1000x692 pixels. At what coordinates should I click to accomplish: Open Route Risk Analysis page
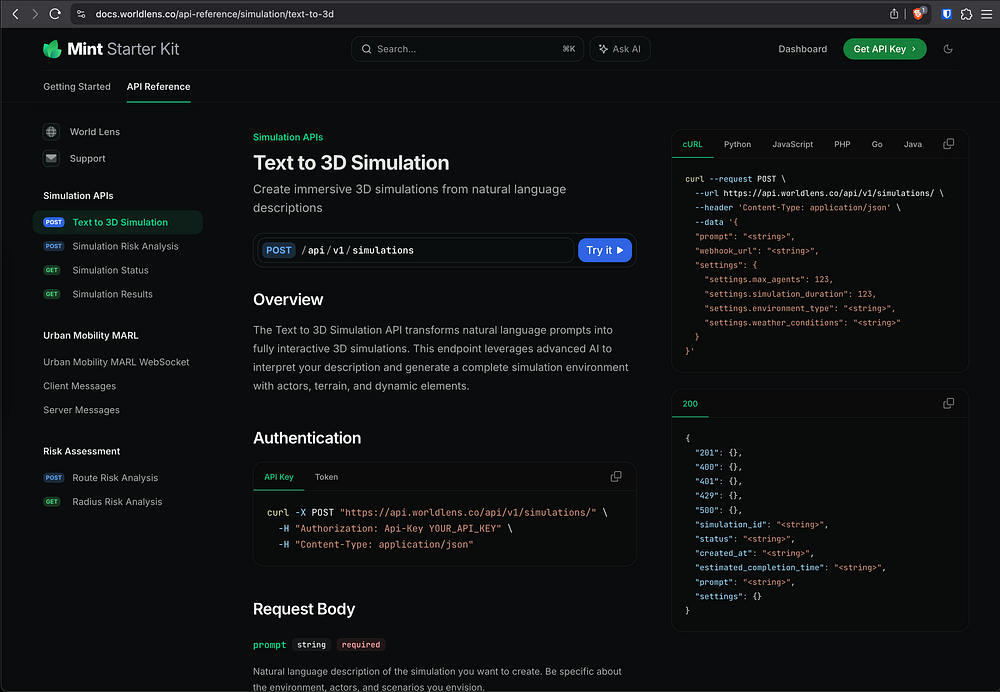point(115,478)
